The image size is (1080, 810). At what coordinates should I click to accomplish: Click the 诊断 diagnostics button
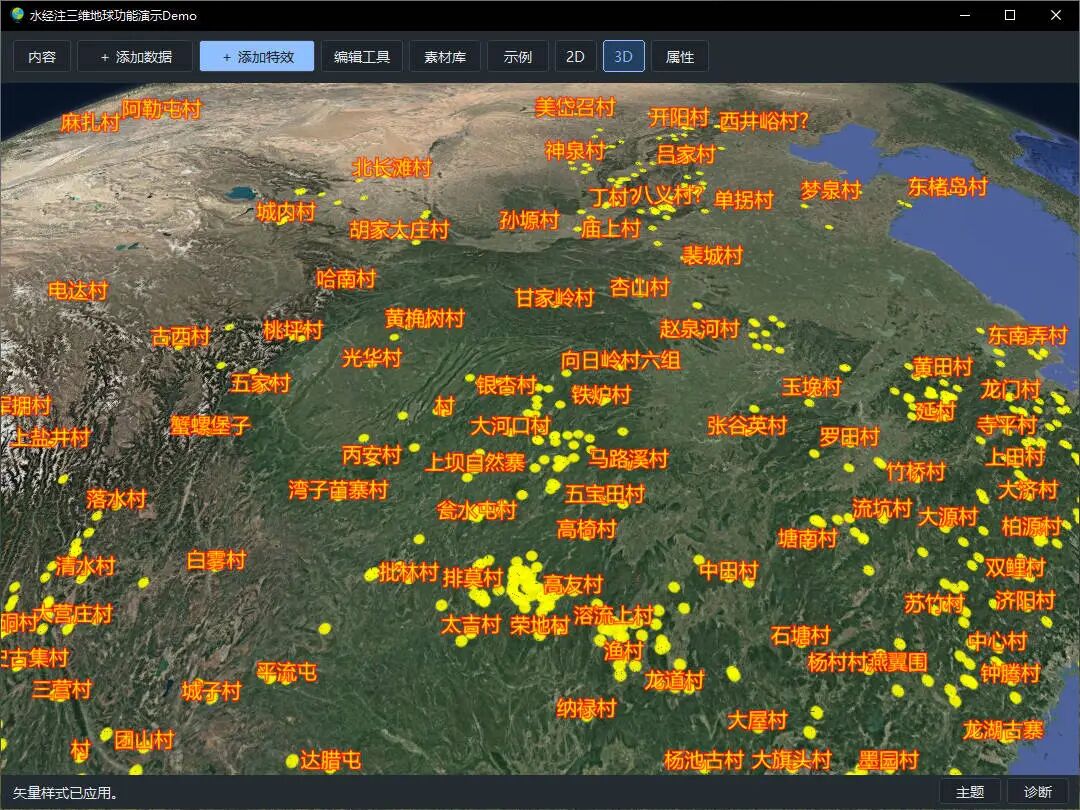click(x=1038, y=792)
